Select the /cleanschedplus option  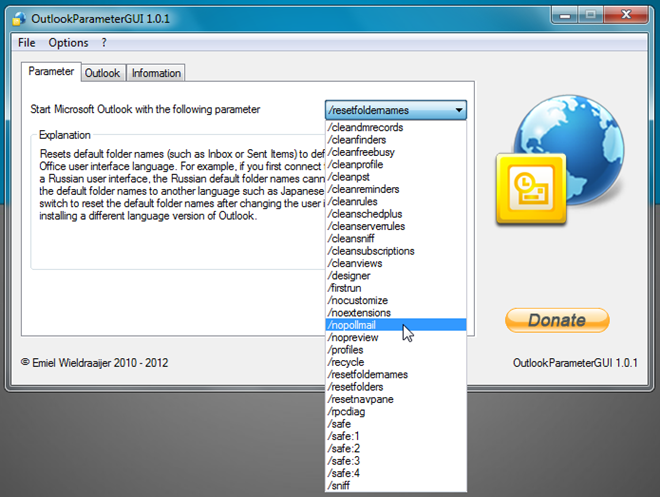396,214
